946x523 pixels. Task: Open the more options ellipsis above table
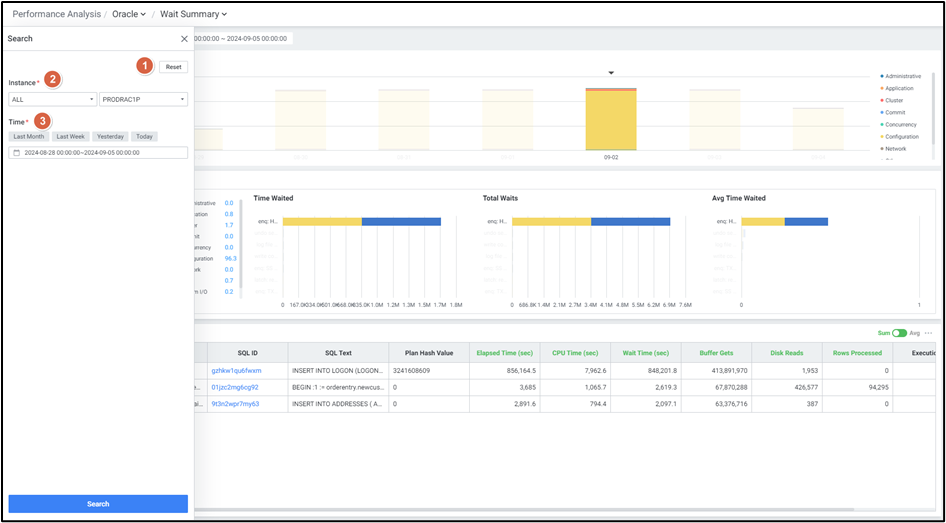928,333
